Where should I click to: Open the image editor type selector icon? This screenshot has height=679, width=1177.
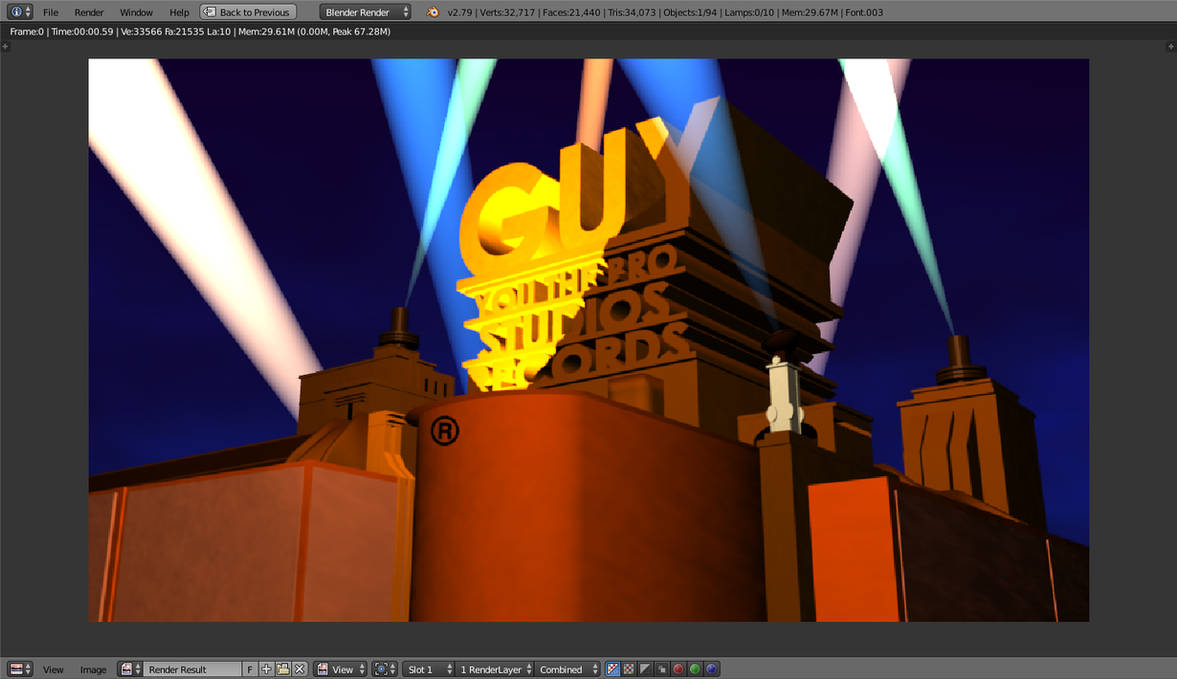pyautogui.click(x=20, y=669)
